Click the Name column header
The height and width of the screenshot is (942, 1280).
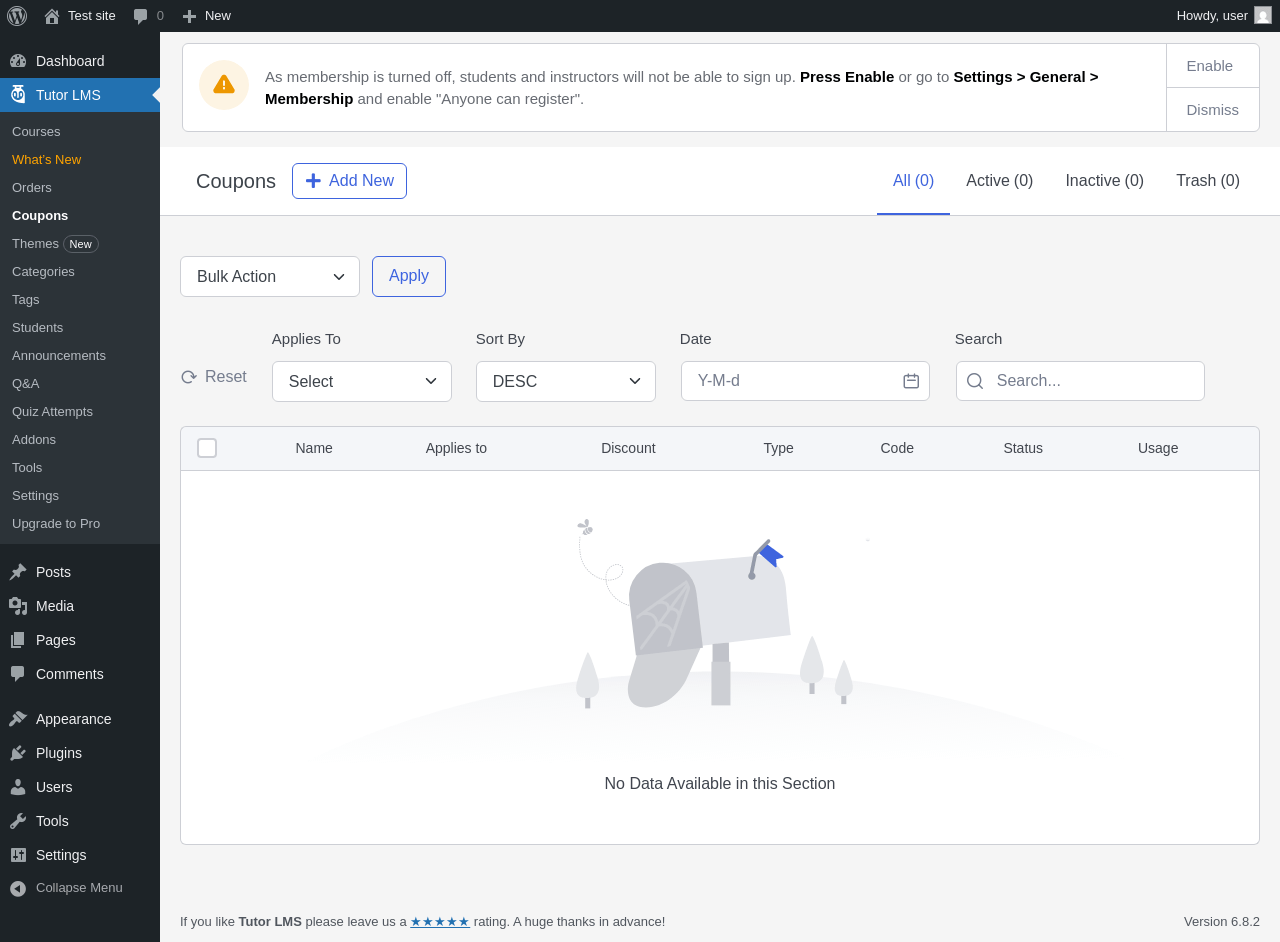coord(314,448)
